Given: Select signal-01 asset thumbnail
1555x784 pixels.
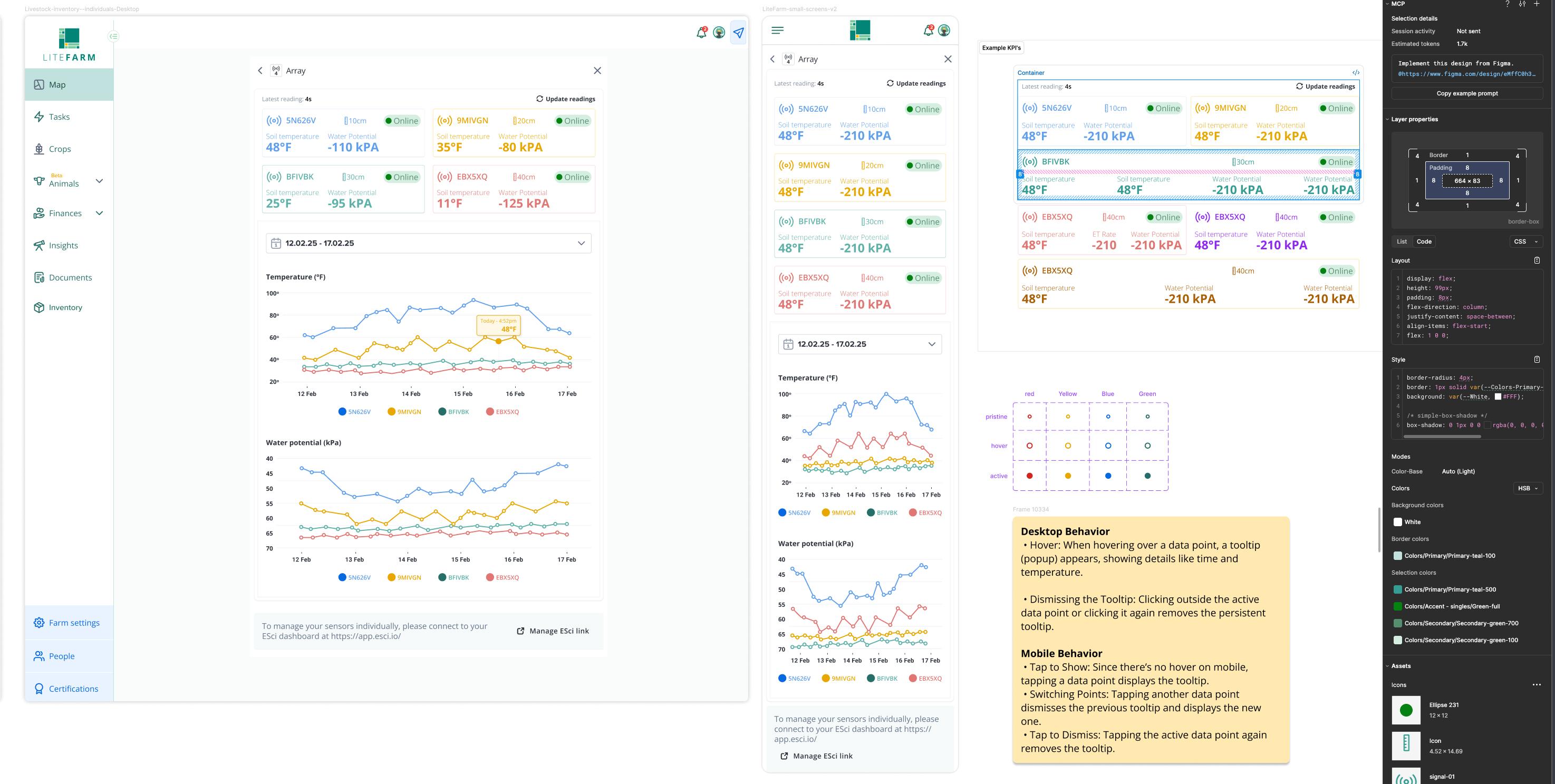Looking at the screenshot, I should 1406,776.
